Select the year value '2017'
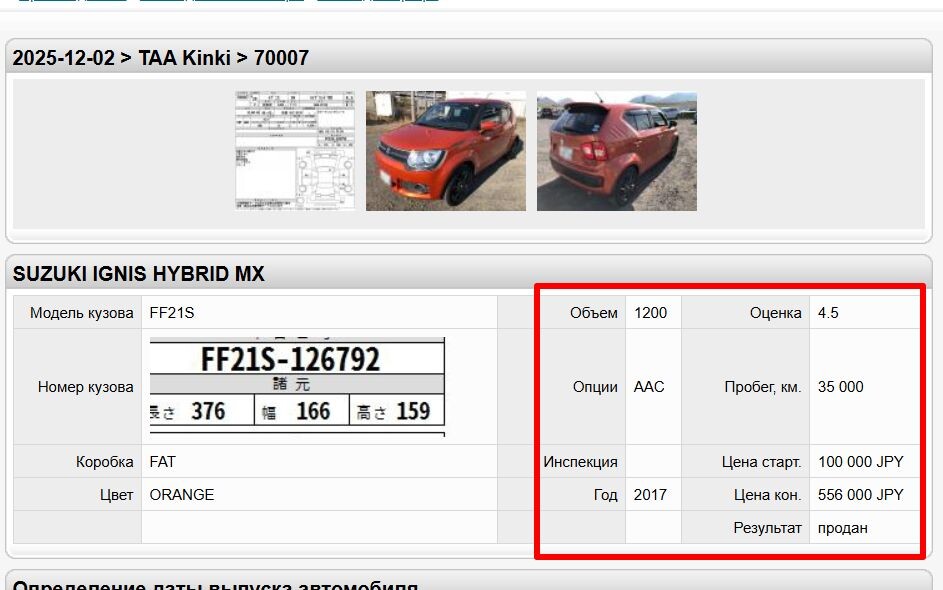 [650, 495]
